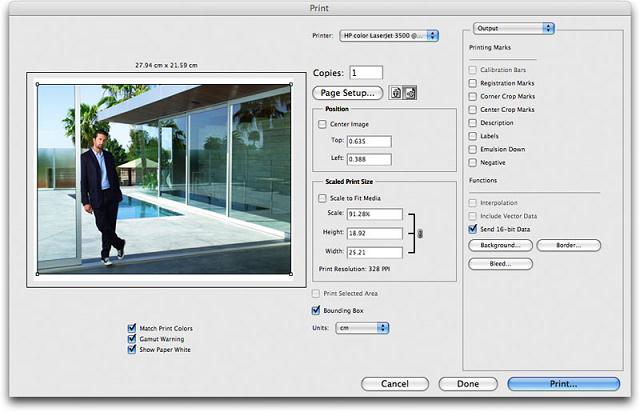
Task: Check the Description option
Action: click(x=473, y=122)
